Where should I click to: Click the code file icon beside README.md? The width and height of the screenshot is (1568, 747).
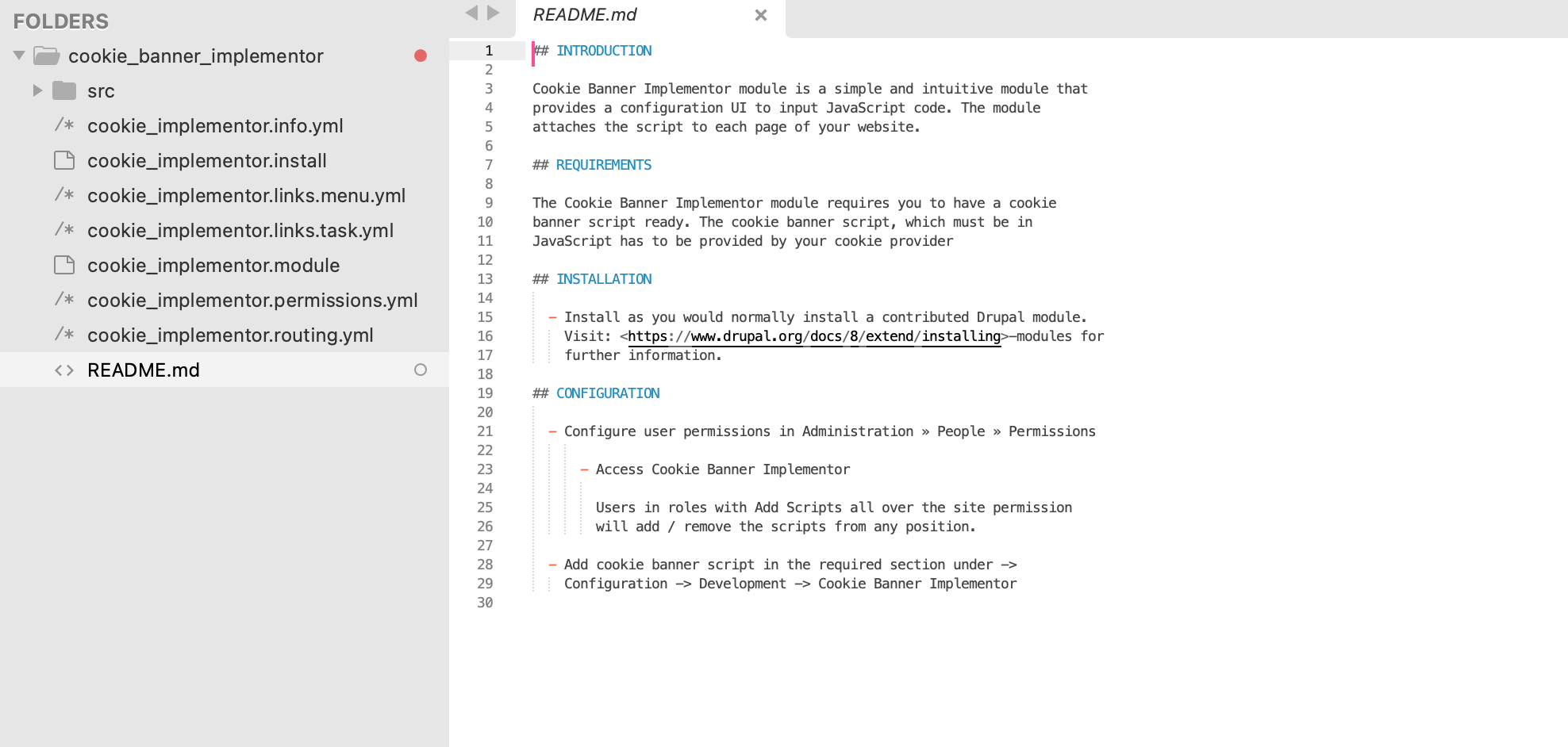64,370
